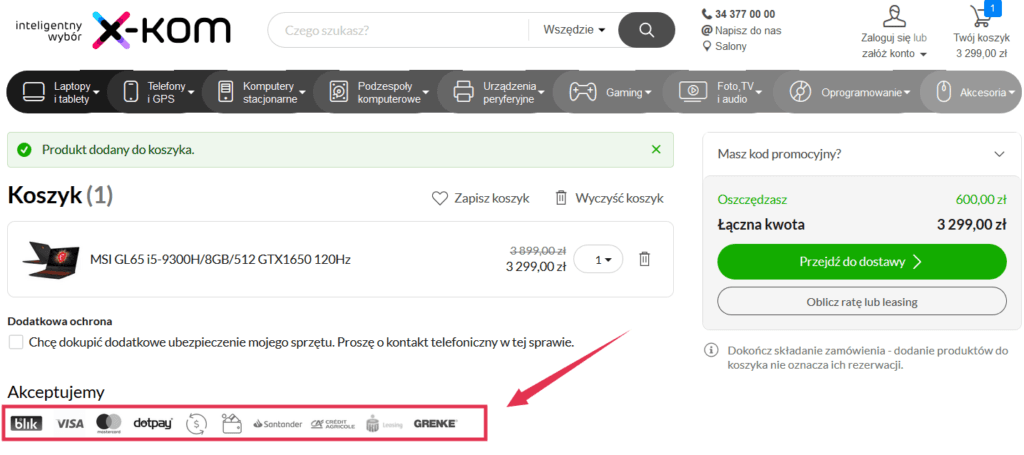Viewport: 1024px width, 455px height.
Task: Click the Twój koszyk label
Action: pyautogui.click(x=981, y=38)
